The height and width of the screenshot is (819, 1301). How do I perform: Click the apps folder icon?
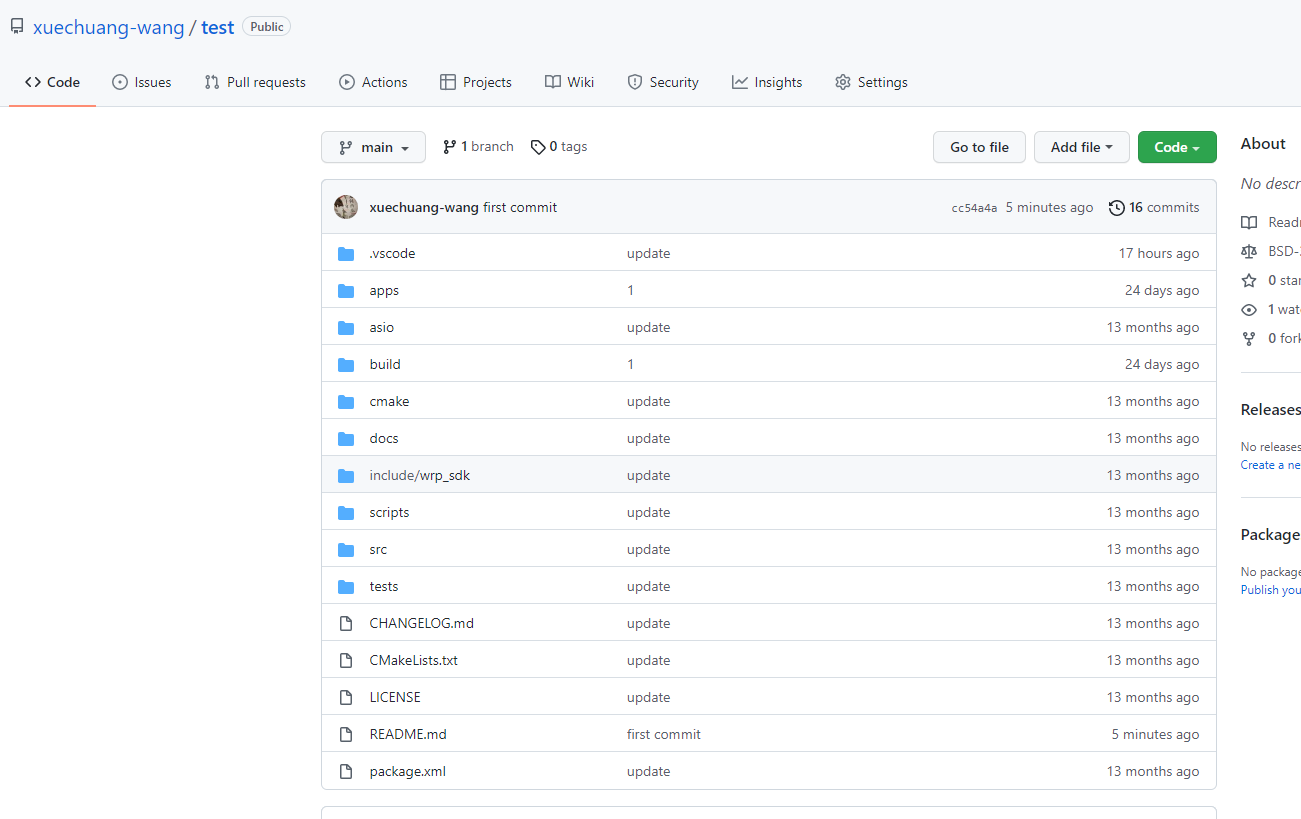(x=346, y=291)
